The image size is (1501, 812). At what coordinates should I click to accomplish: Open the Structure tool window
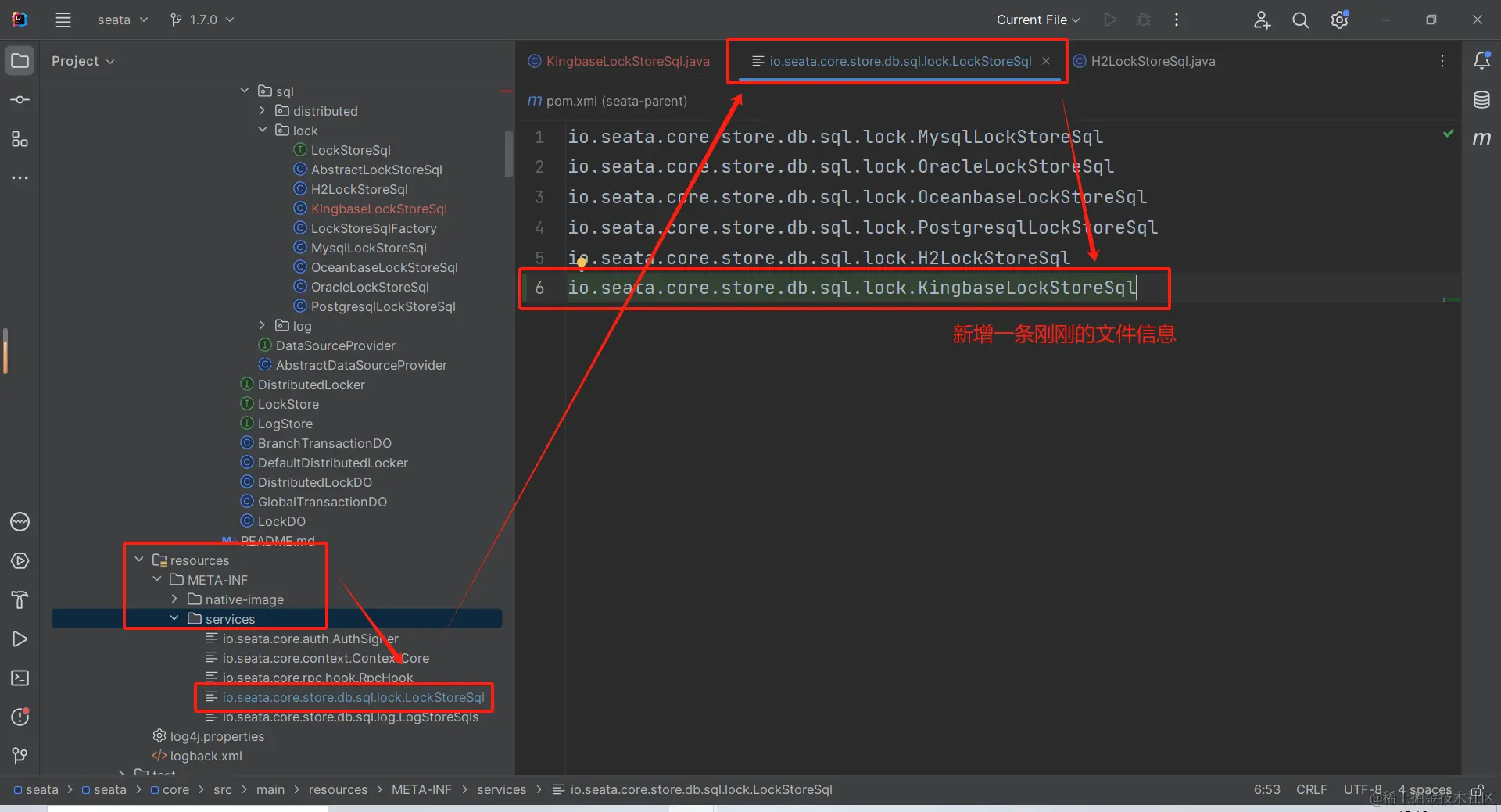coord(20,139)
